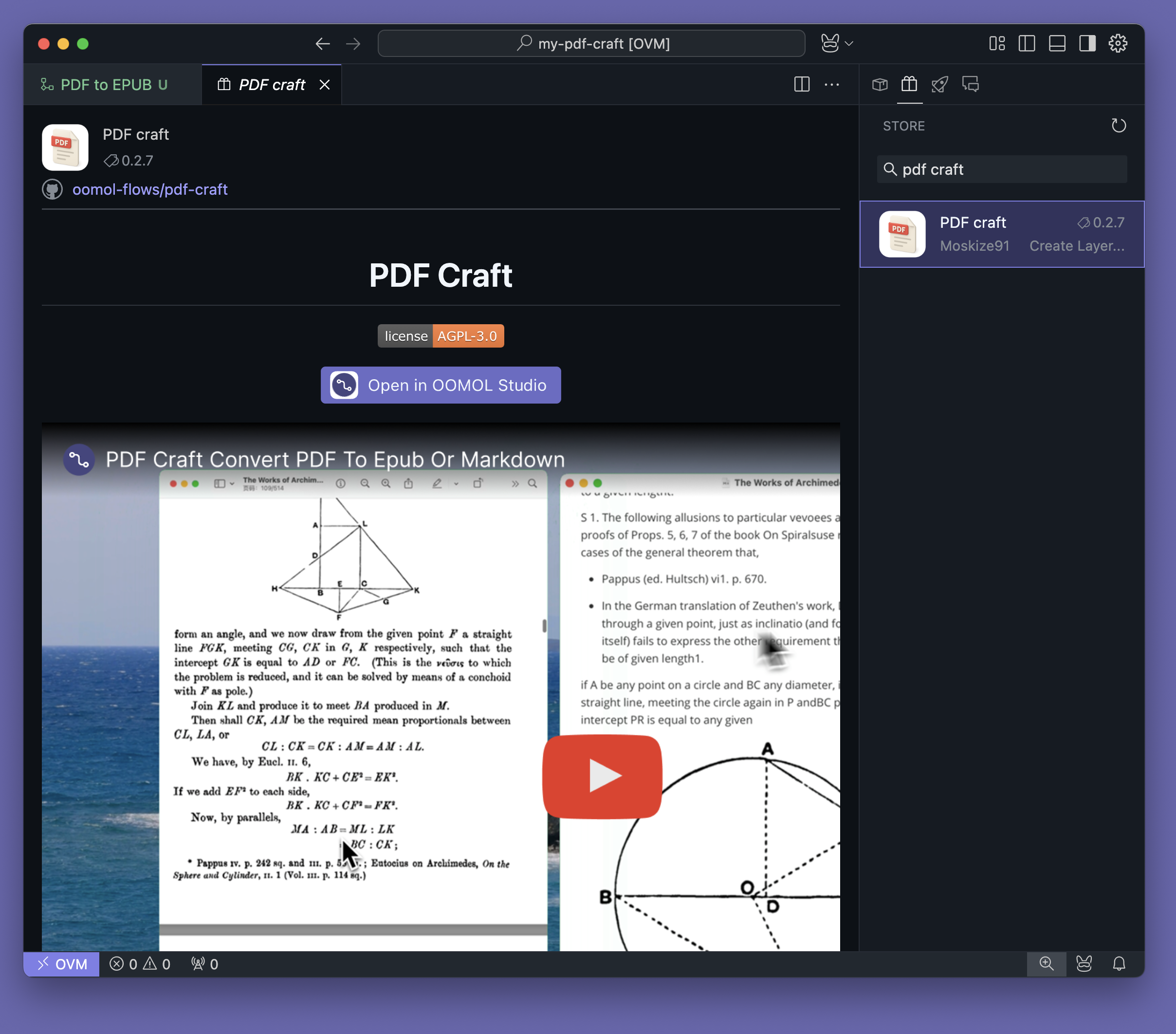Screen dimensions: 1176x1034
Task: Toggle the bottom panel layout
Action: click(1057, 44)
